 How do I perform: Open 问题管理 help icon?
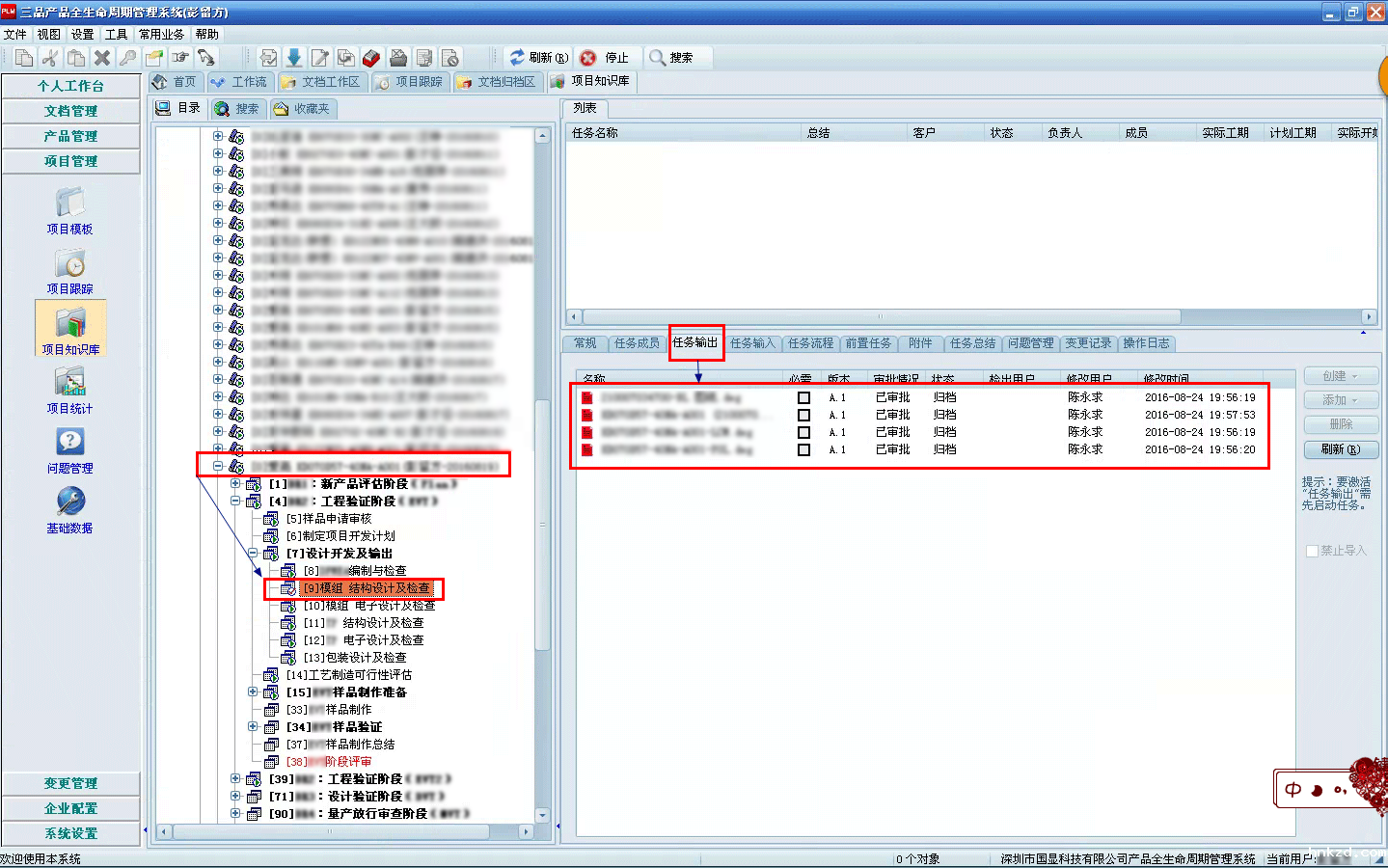pos(69,443)
